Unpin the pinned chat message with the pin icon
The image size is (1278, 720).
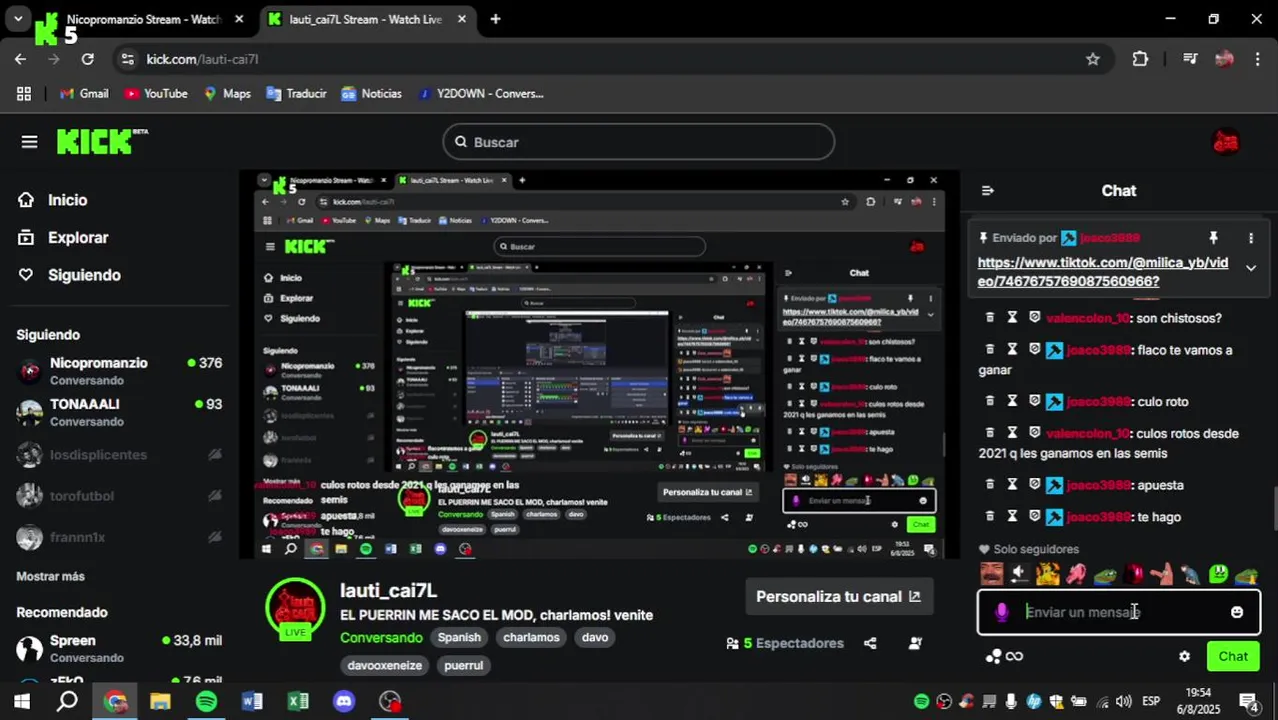coord(1213,238)
